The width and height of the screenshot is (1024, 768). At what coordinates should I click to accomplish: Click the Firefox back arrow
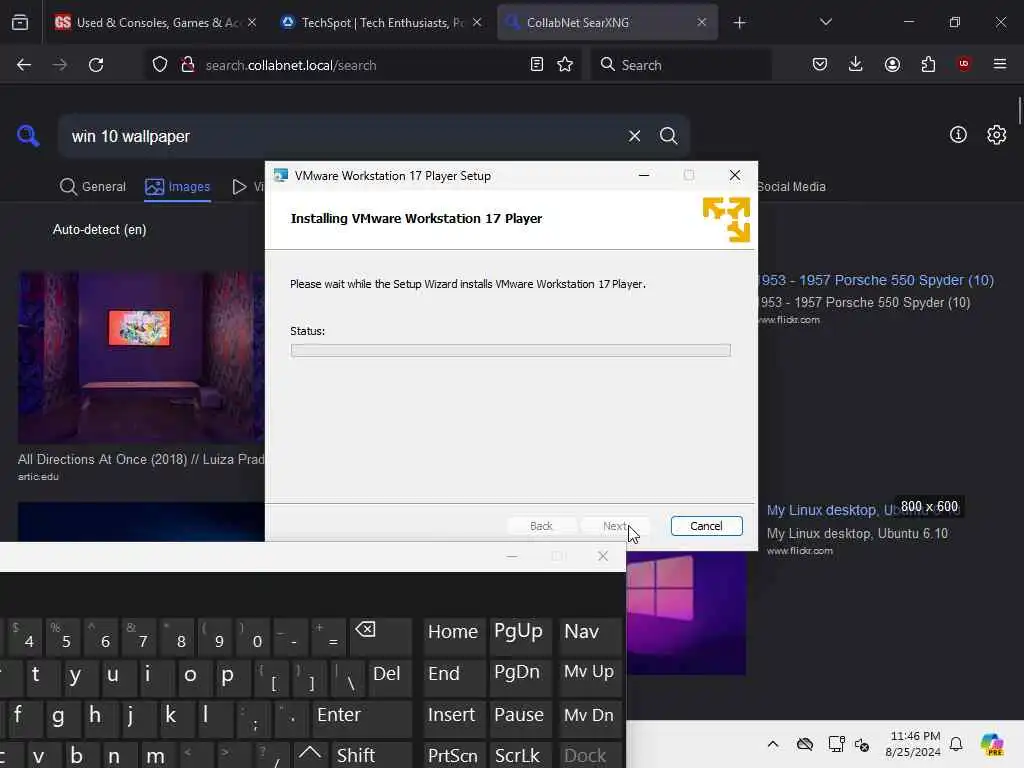[24, 65]
